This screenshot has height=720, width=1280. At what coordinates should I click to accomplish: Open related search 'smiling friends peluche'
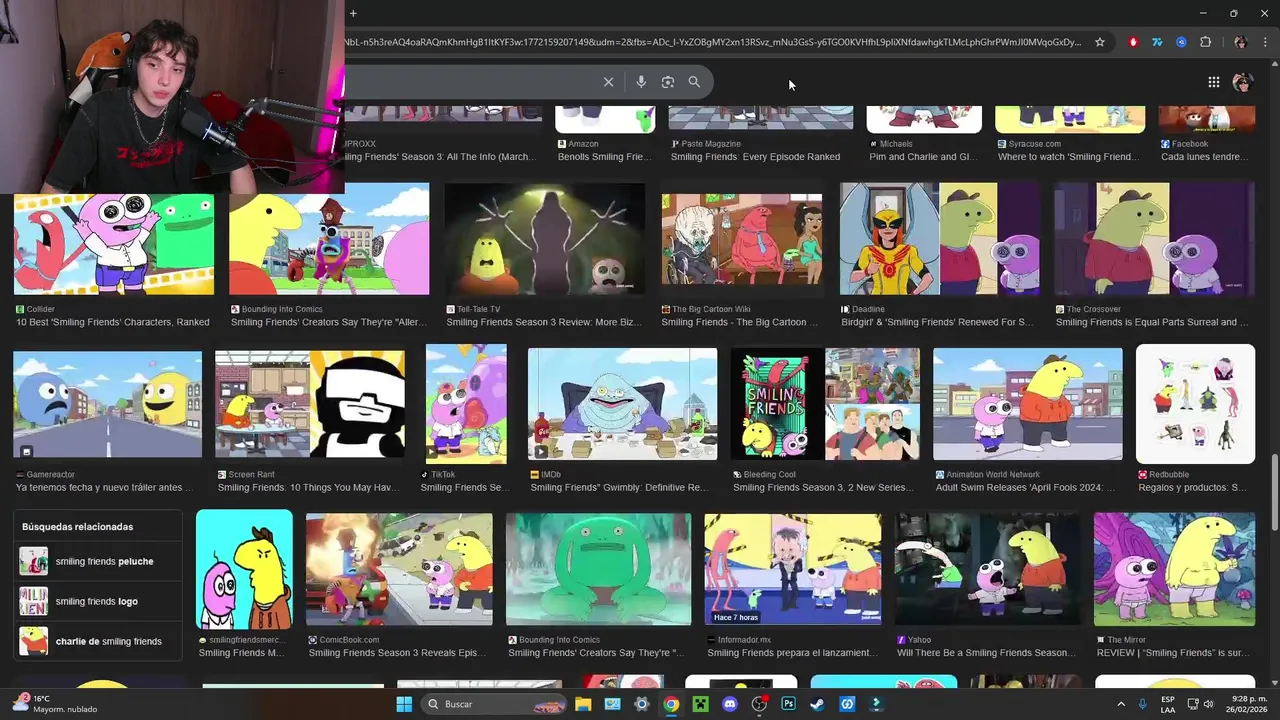[99, 561]
